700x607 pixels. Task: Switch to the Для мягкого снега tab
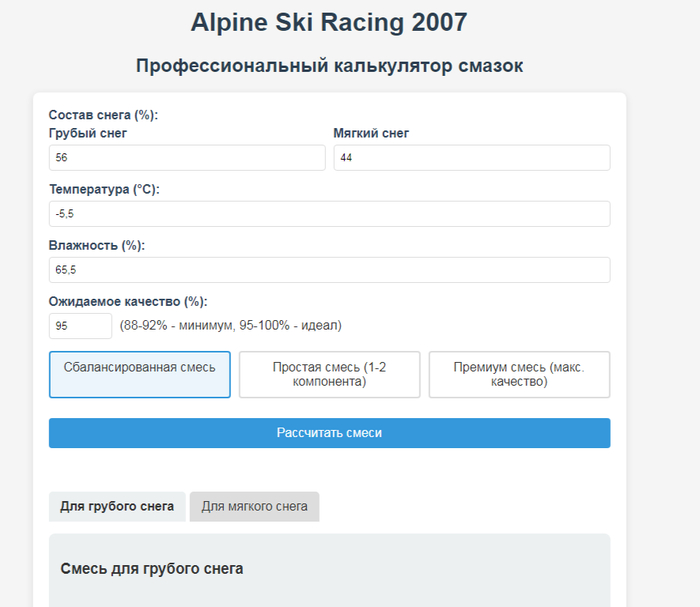point(254,507)
